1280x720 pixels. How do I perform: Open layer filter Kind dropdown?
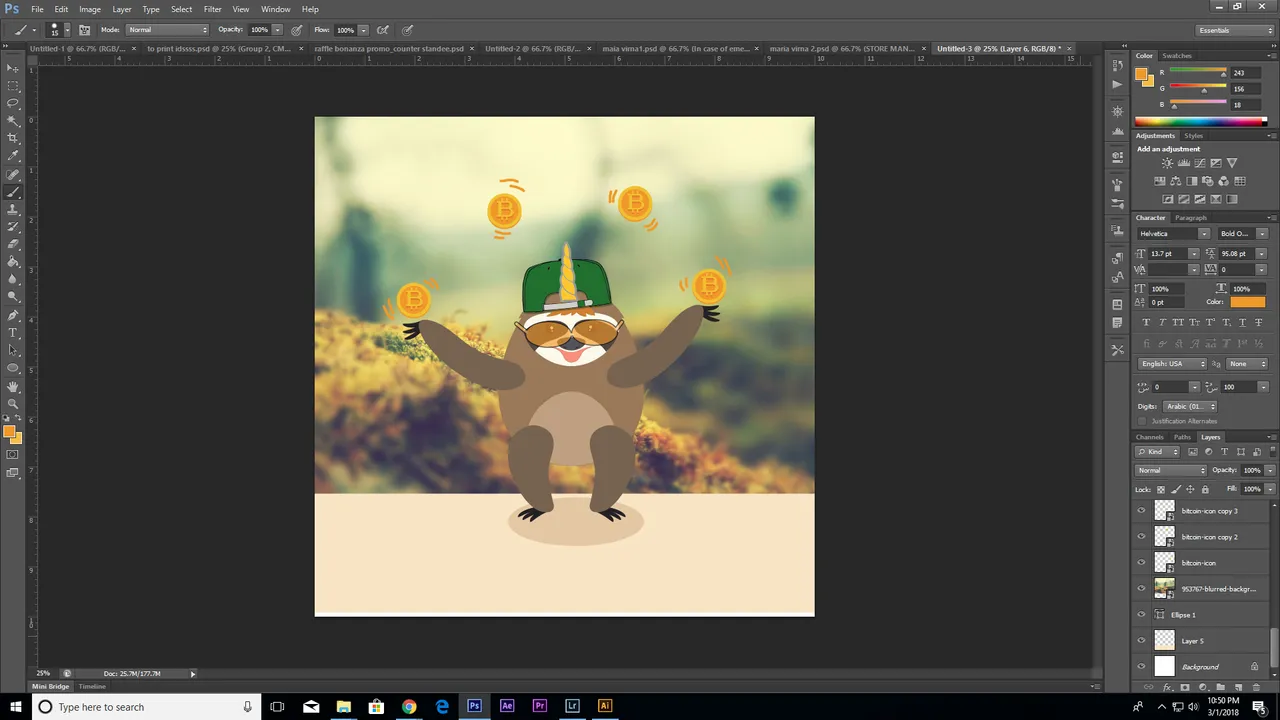coord(1159,452)
